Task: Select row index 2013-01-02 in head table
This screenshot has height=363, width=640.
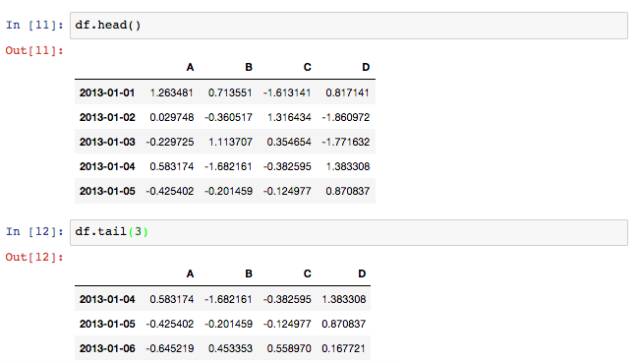Action: [x=107, y=117]
